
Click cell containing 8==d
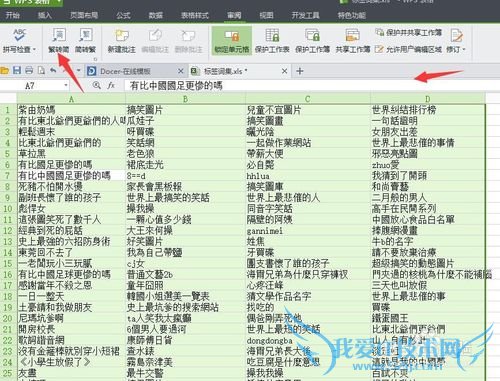tap(185, 176)
